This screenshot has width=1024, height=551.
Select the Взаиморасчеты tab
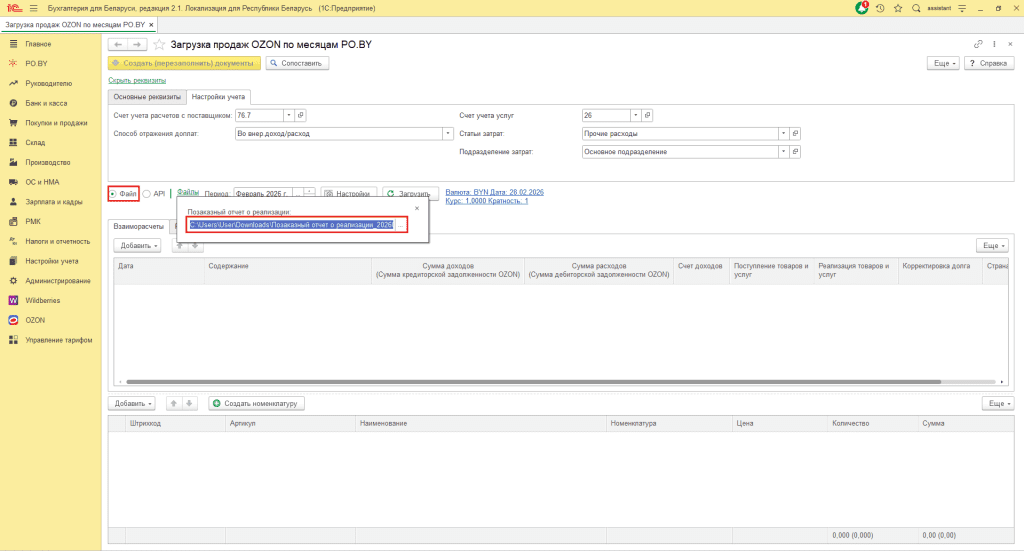point(138,227)
